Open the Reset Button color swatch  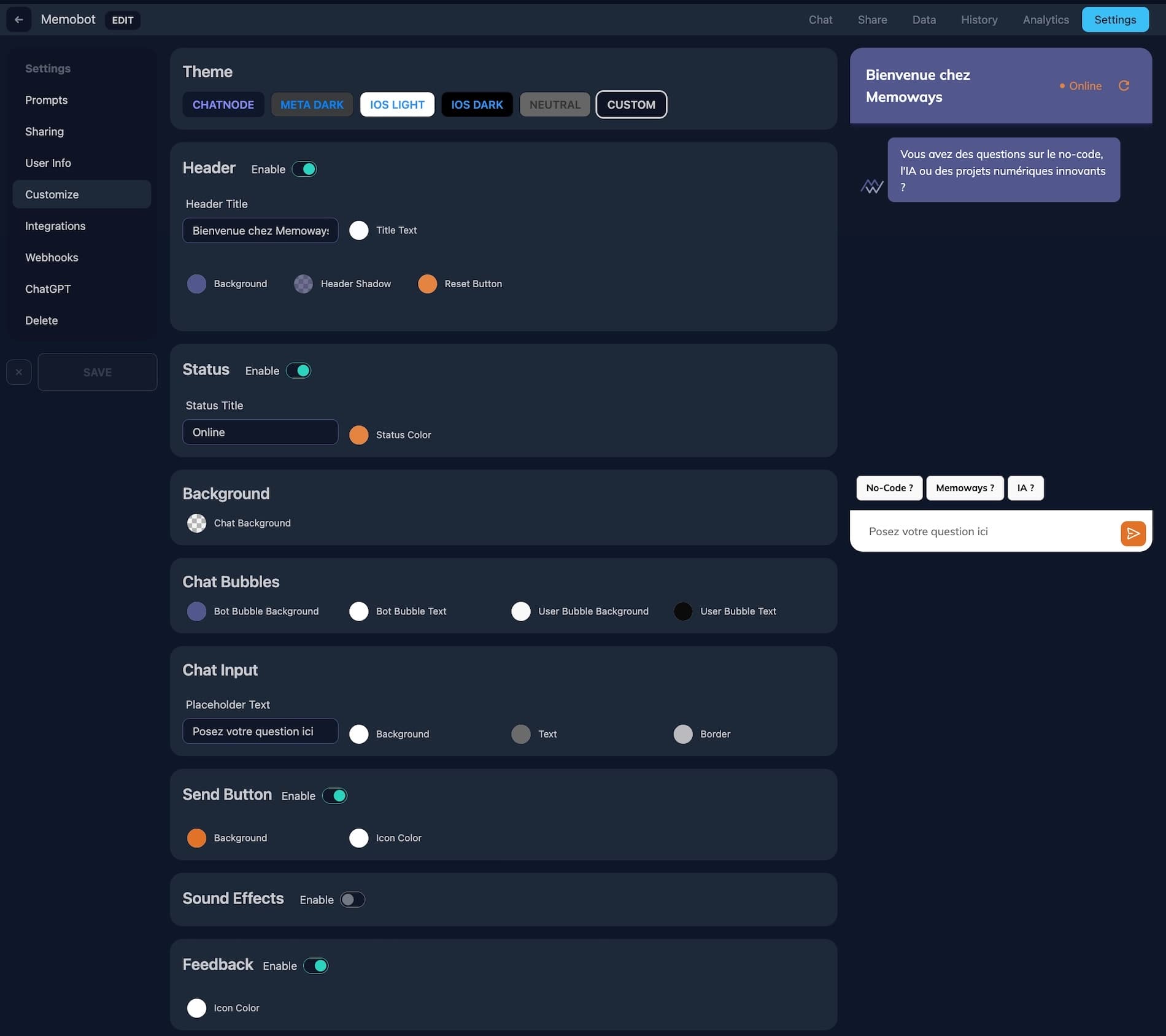click(x=427, y=284)
